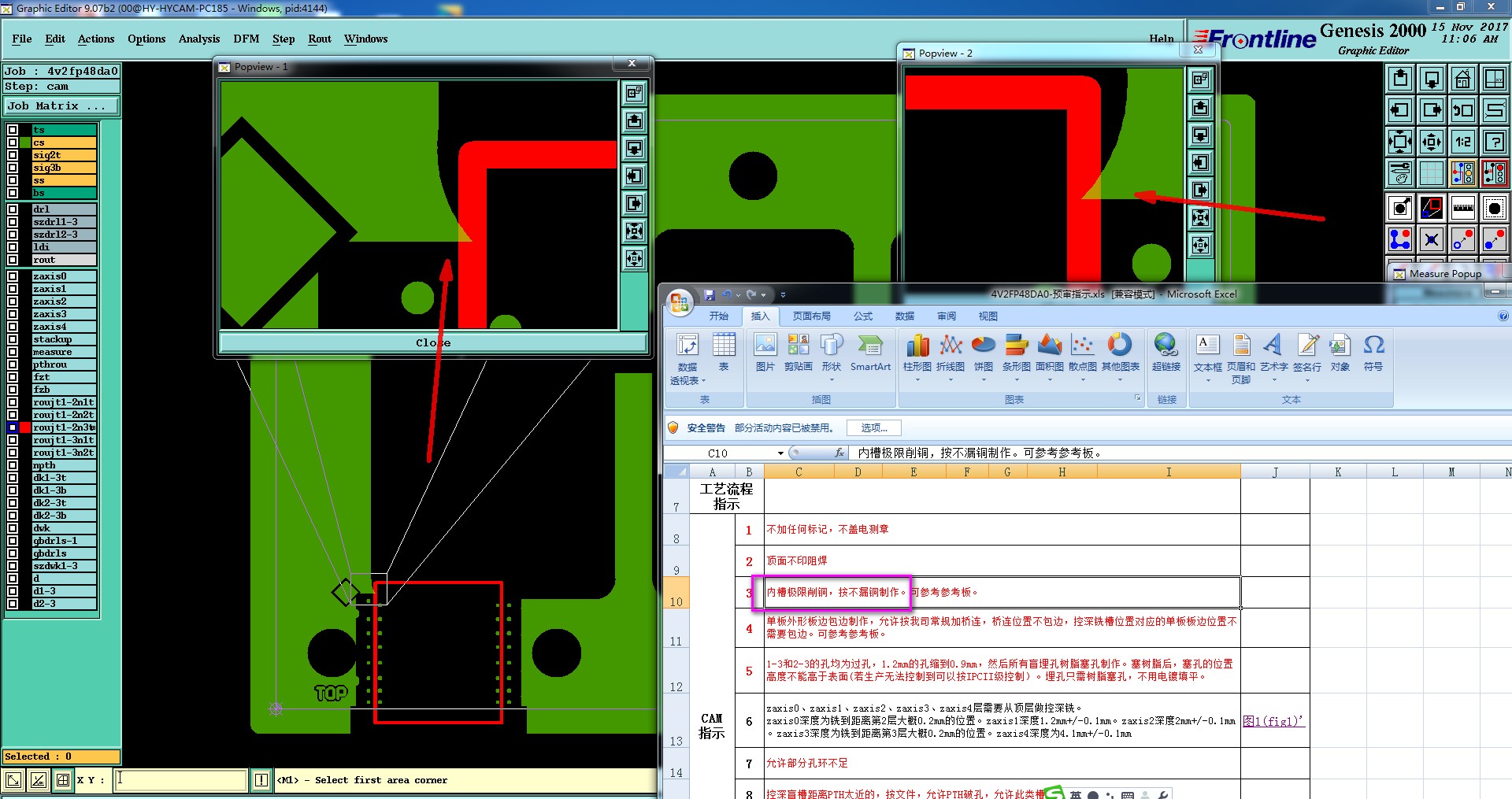
Task: Toggle checkbox for layer sig2t
Action: (13, 155)
